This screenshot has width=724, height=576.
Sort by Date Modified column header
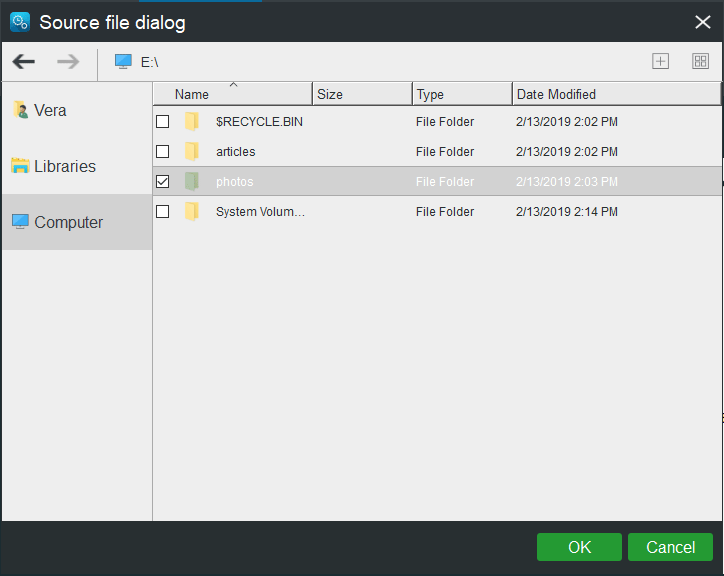[x=616, y=94]
